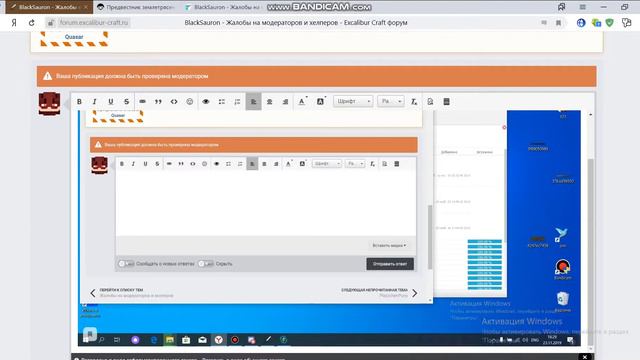Click 'Следующая непрочитанная тема' link in nested screenshot
Viewport: 640px width, 360px height.
374,290
